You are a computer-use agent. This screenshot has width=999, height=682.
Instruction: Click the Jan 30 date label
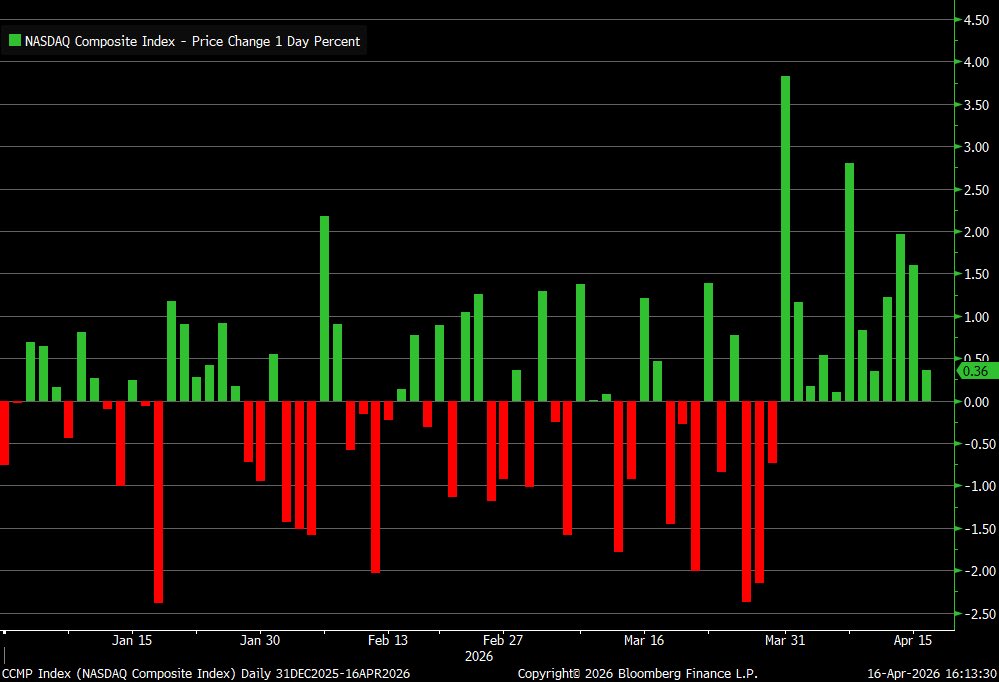[260, 640]
